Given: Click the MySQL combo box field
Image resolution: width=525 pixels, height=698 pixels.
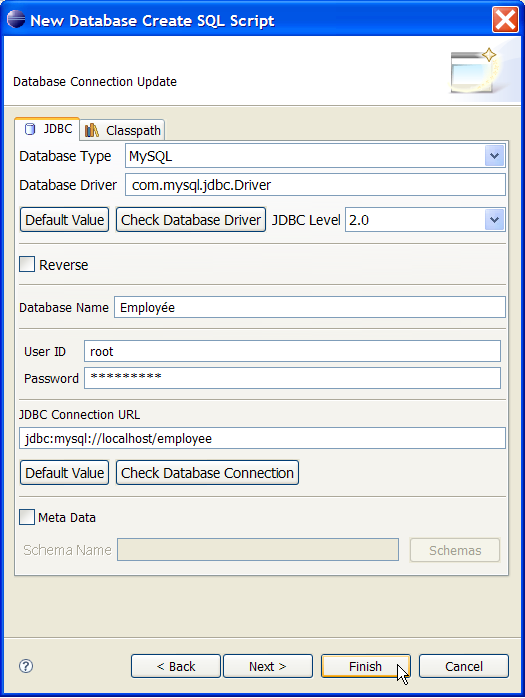Looking at the screenshot, I should 315,156.
